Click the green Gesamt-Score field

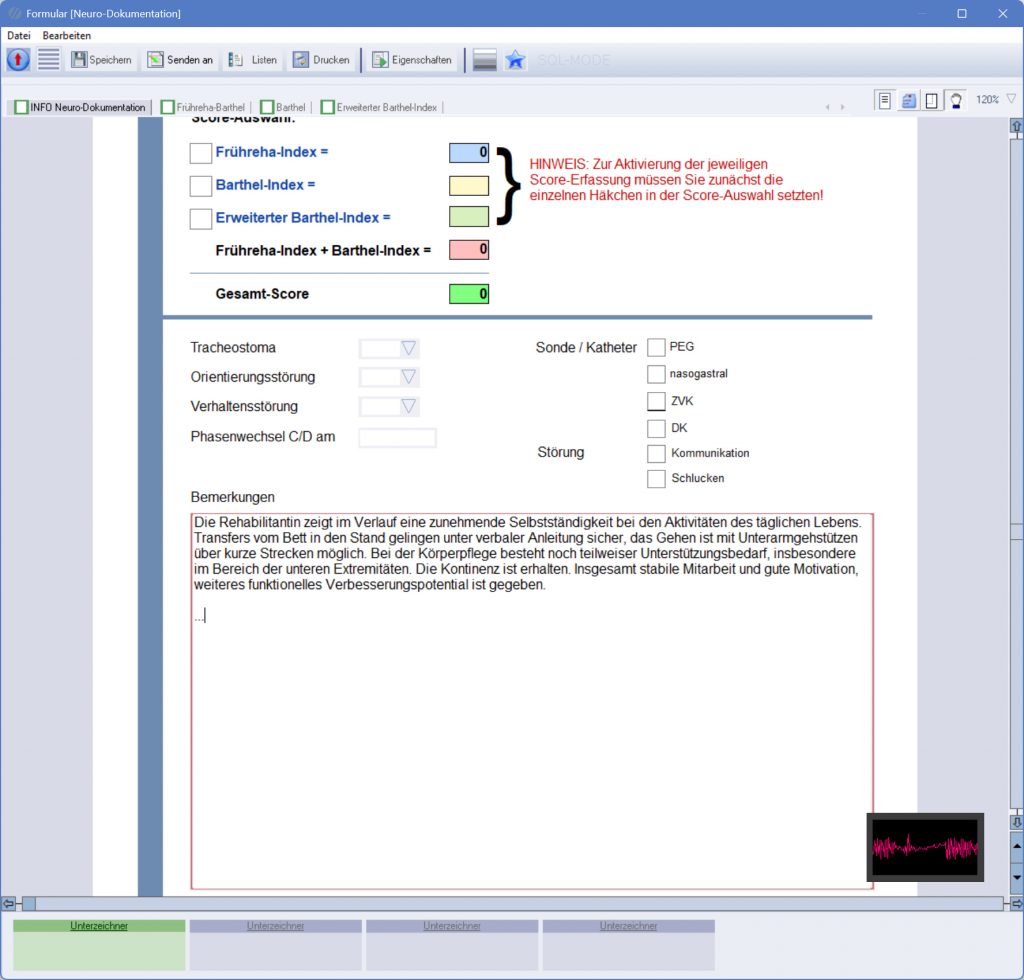(469, 294)
